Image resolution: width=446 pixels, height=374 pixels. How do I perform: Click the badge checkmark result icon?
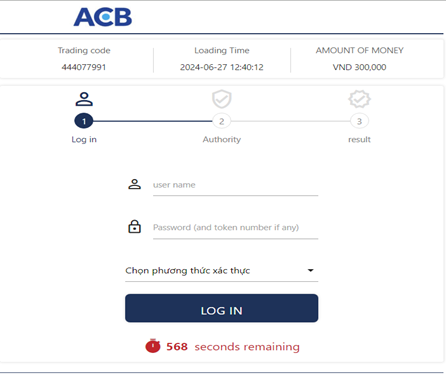[x=359, y=99]
